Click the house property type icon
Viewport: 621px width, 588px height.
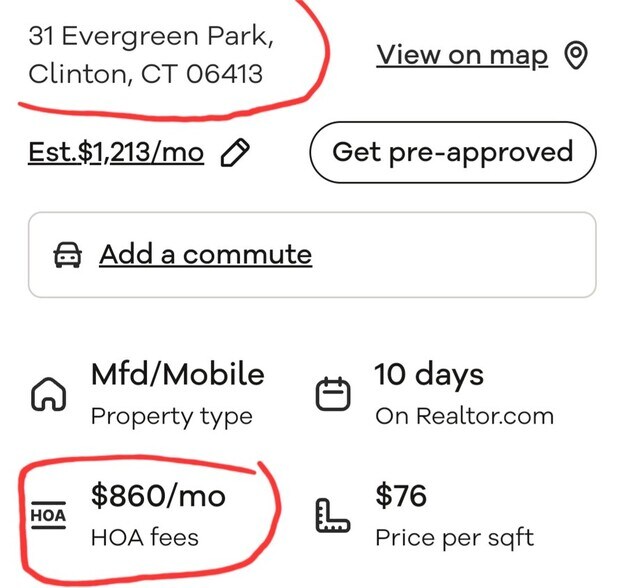coord(50,396)
